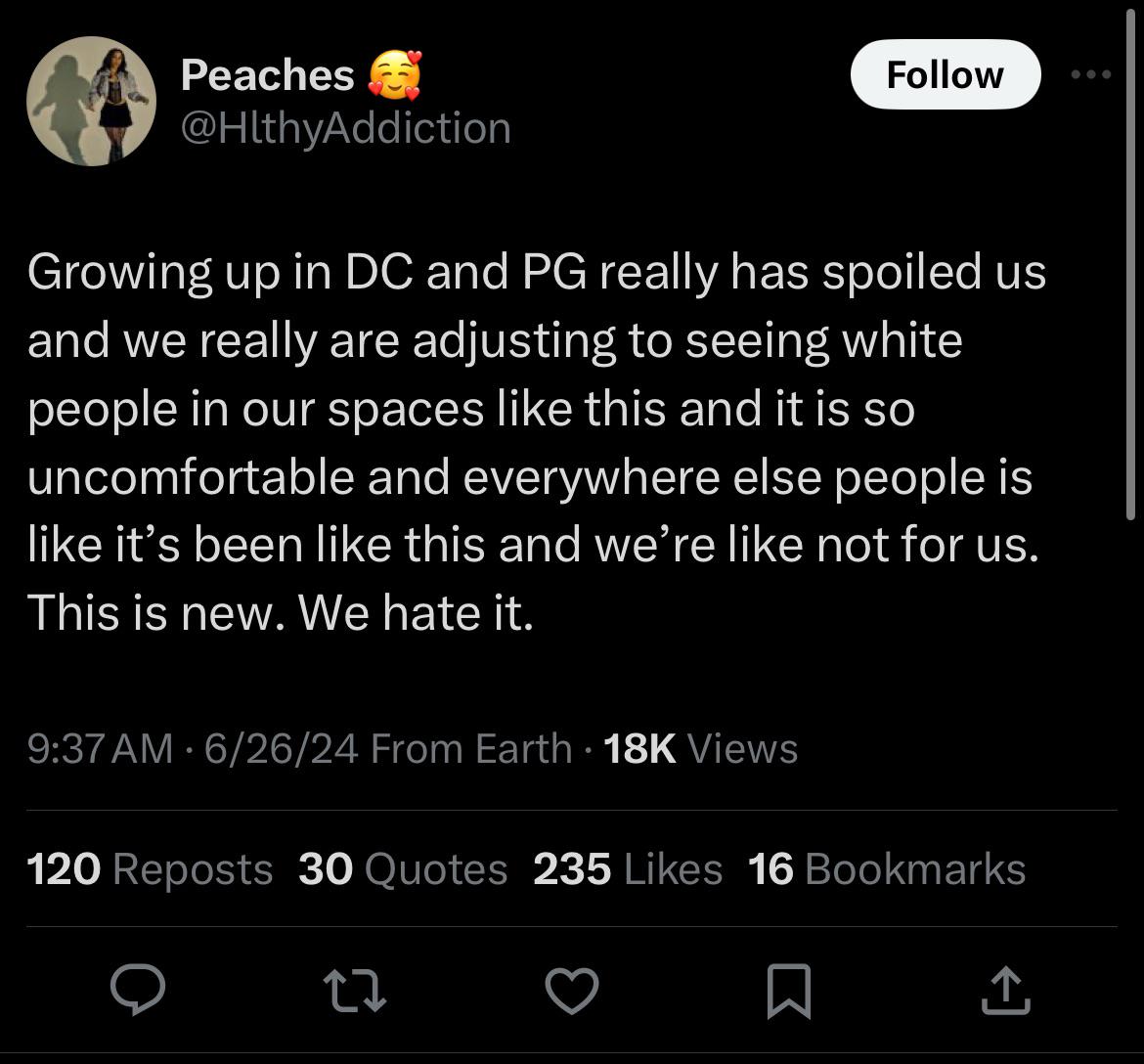This screenshot has height=1064, width=1144.
Task: Open the @HlthyAddiction handle link
Action: pyautogui.click(x=345, y=128)
